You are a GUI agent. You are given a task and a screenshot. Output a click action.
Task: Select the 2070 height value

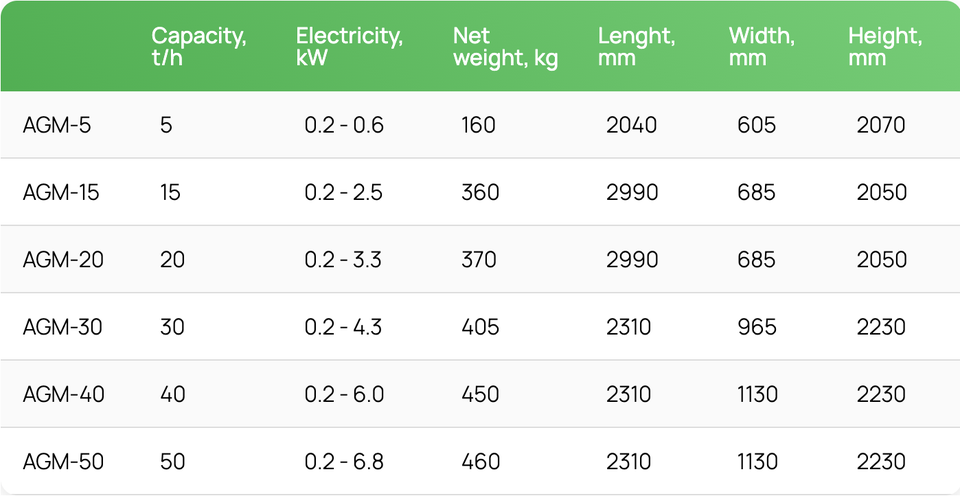(x=881, y=125)
